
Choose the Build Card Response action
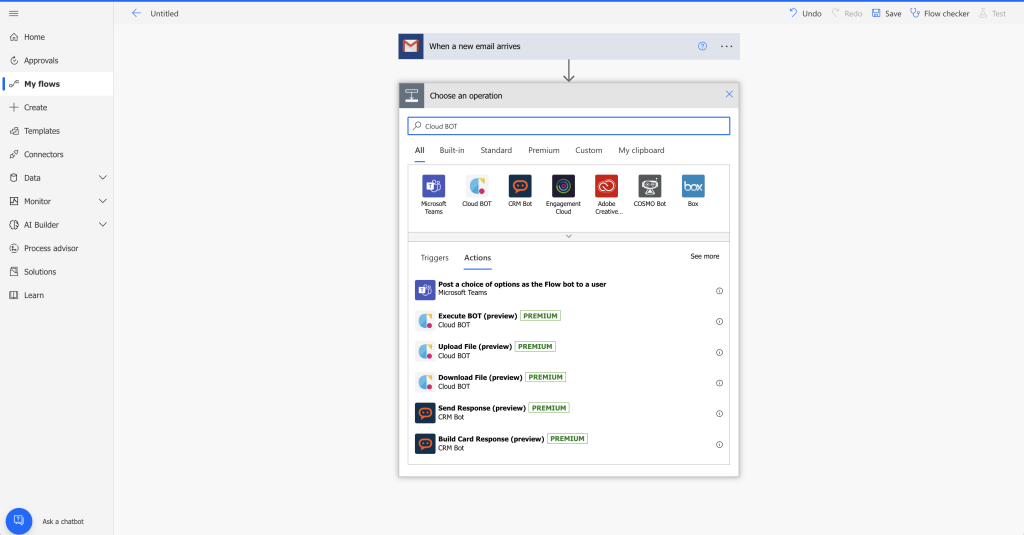(569, 444)
